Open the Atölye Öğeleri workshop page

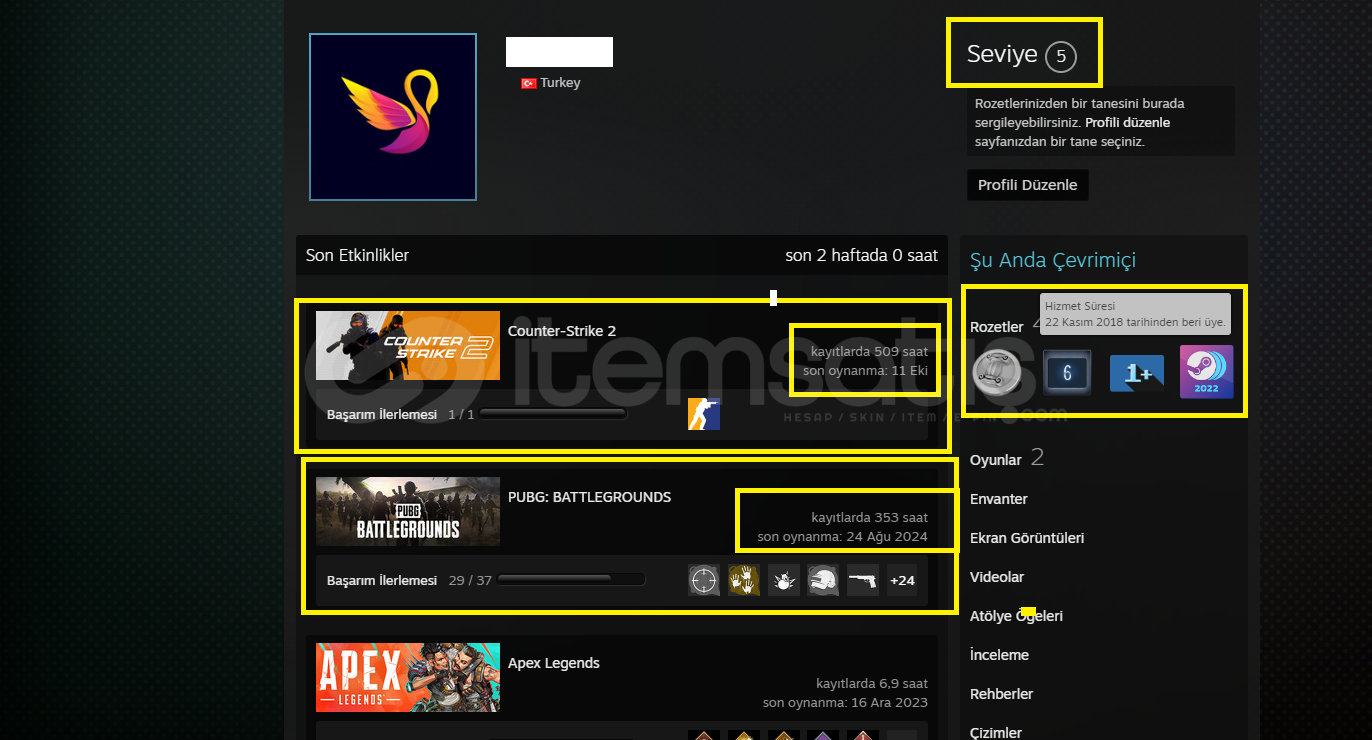pos(1016,616)
